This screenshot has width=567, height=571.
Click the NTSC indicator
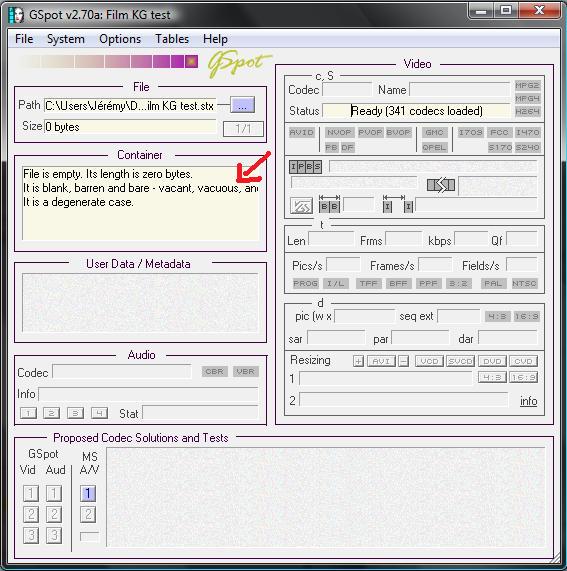pos(524,283)
